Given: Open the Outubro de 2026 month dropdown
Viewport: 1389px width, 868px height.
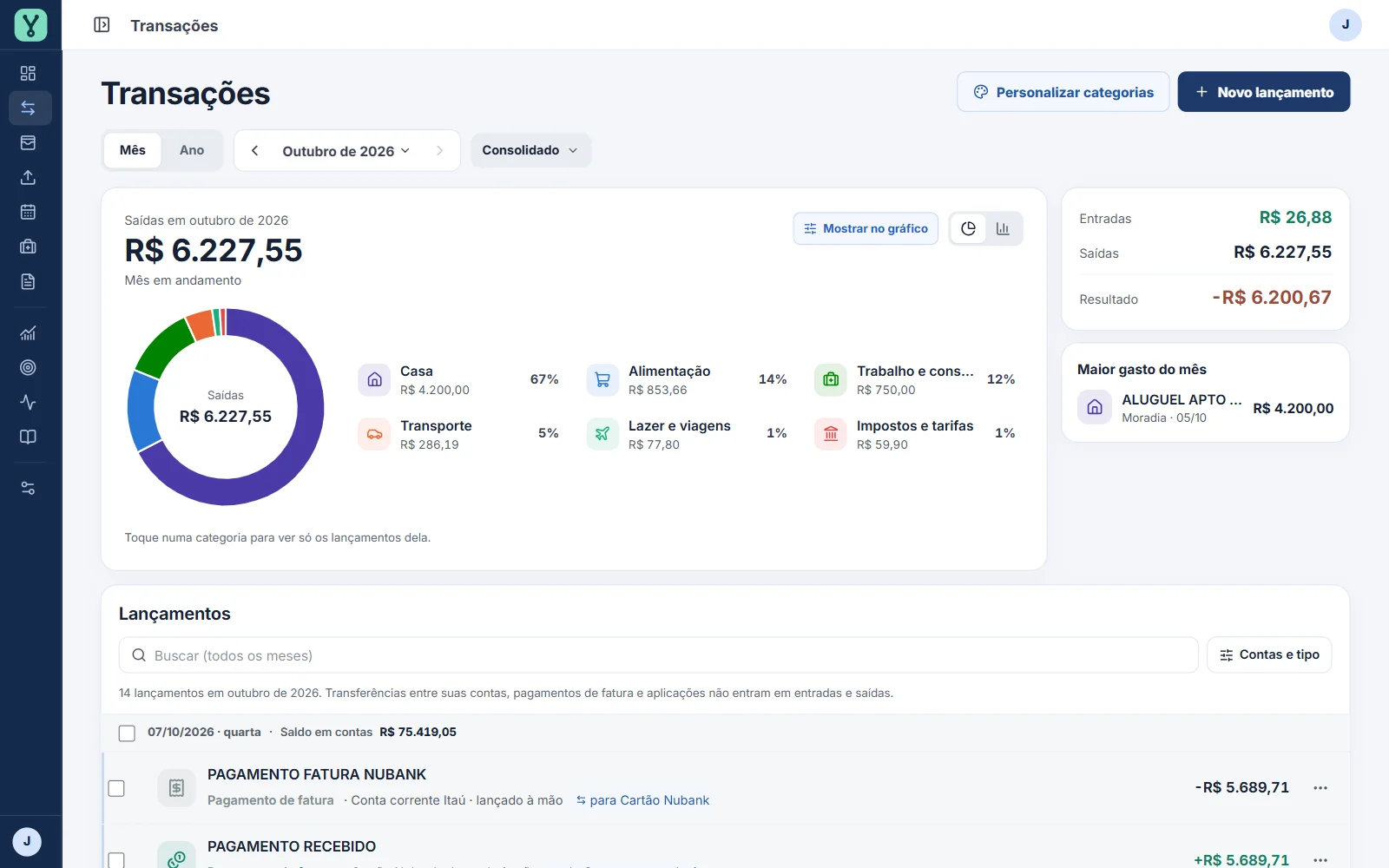Looking at the screenshot, I should [346, 151].
